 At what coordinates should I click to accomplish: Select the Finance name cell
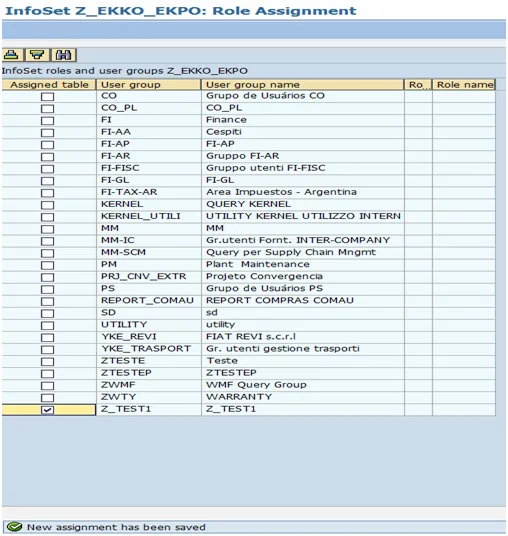tap(303, 120)
